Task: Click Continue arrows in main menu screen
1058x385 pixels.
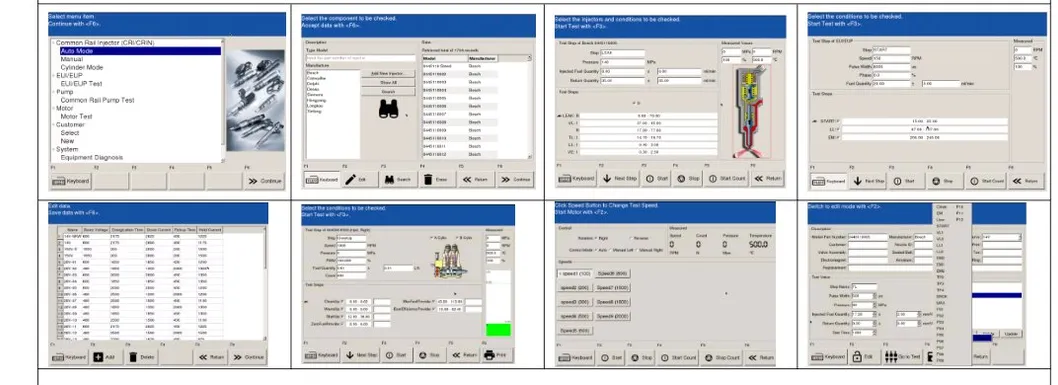Action: [x=264, y=181]
